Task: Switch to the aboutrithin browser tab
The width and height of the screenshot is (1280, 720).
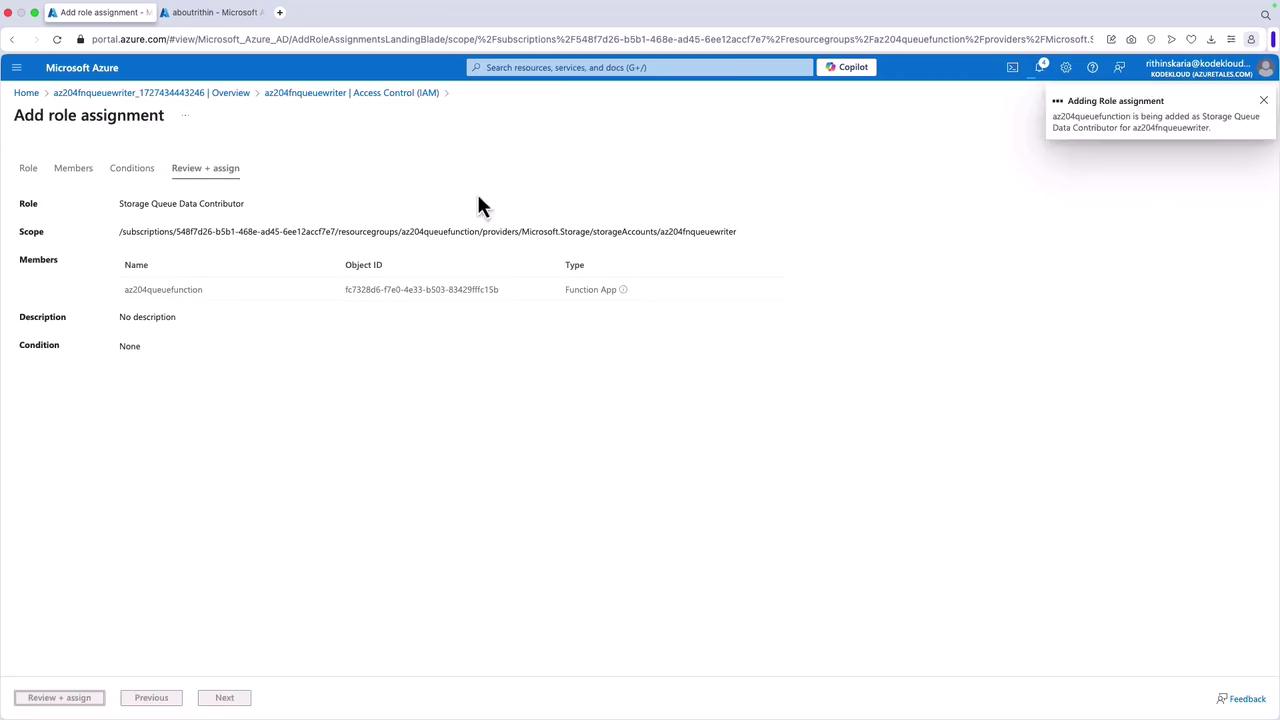Action: (213, 12)
